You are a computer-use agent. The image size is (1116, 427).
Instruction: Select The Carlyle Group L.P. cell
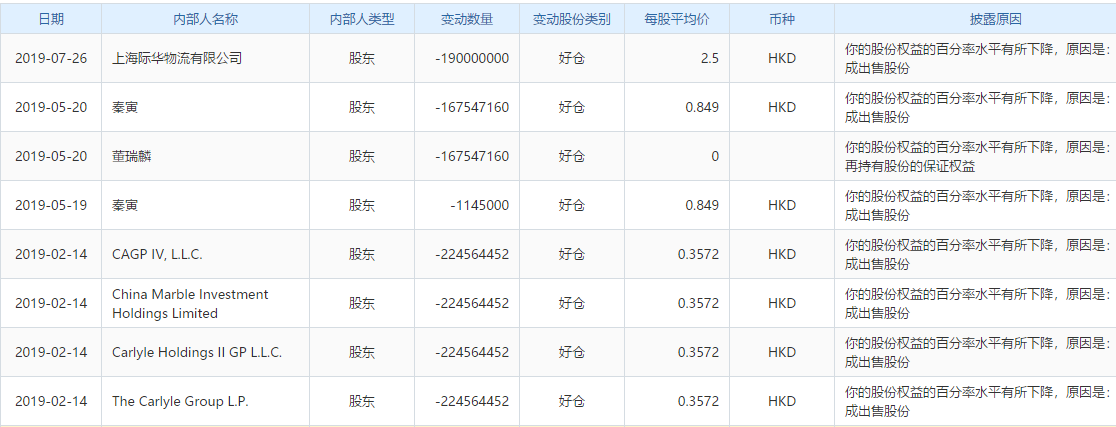pos(205,401)
